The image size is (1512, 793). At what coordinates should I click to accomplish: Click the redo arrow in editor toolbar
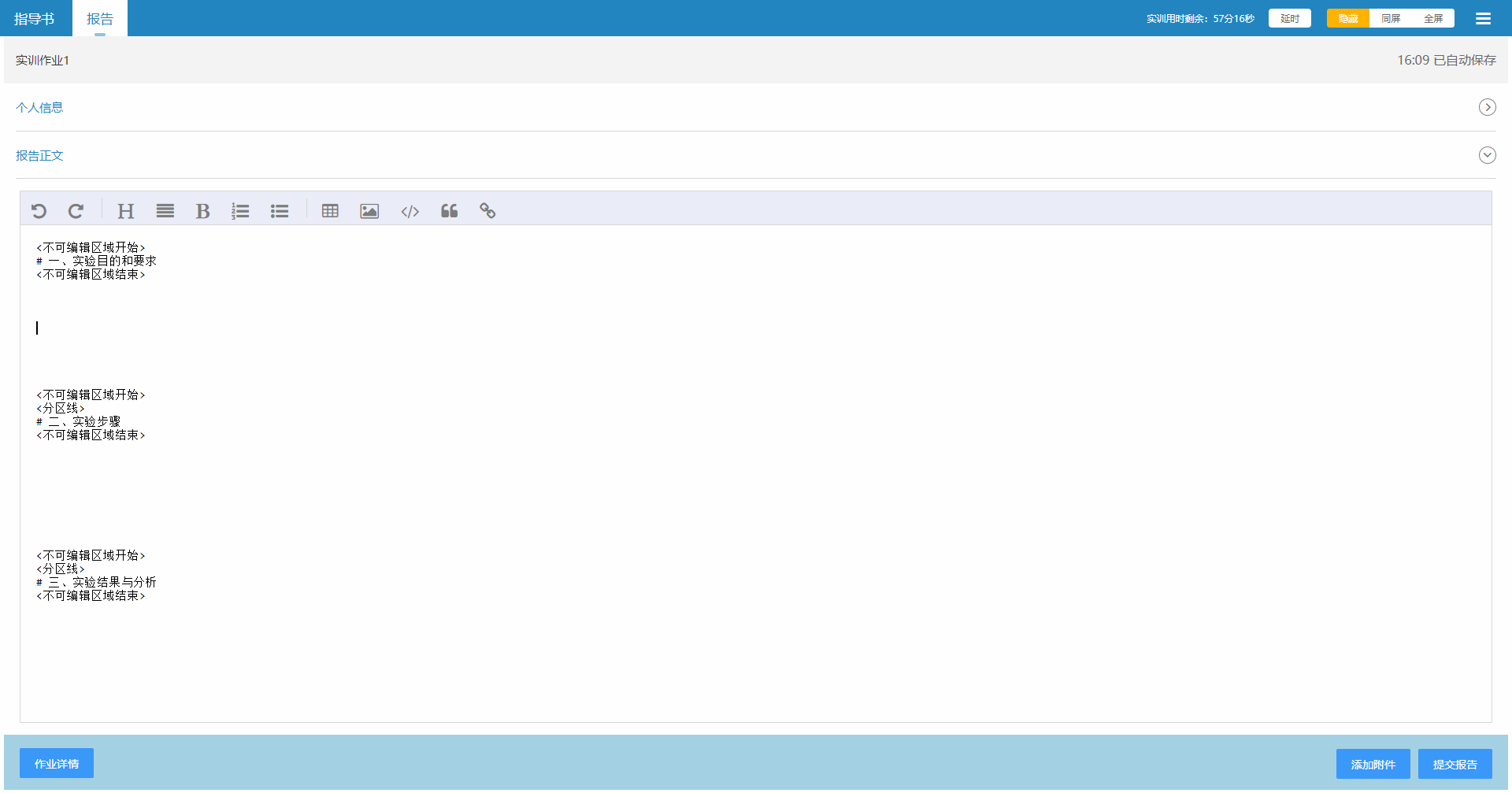76,211
